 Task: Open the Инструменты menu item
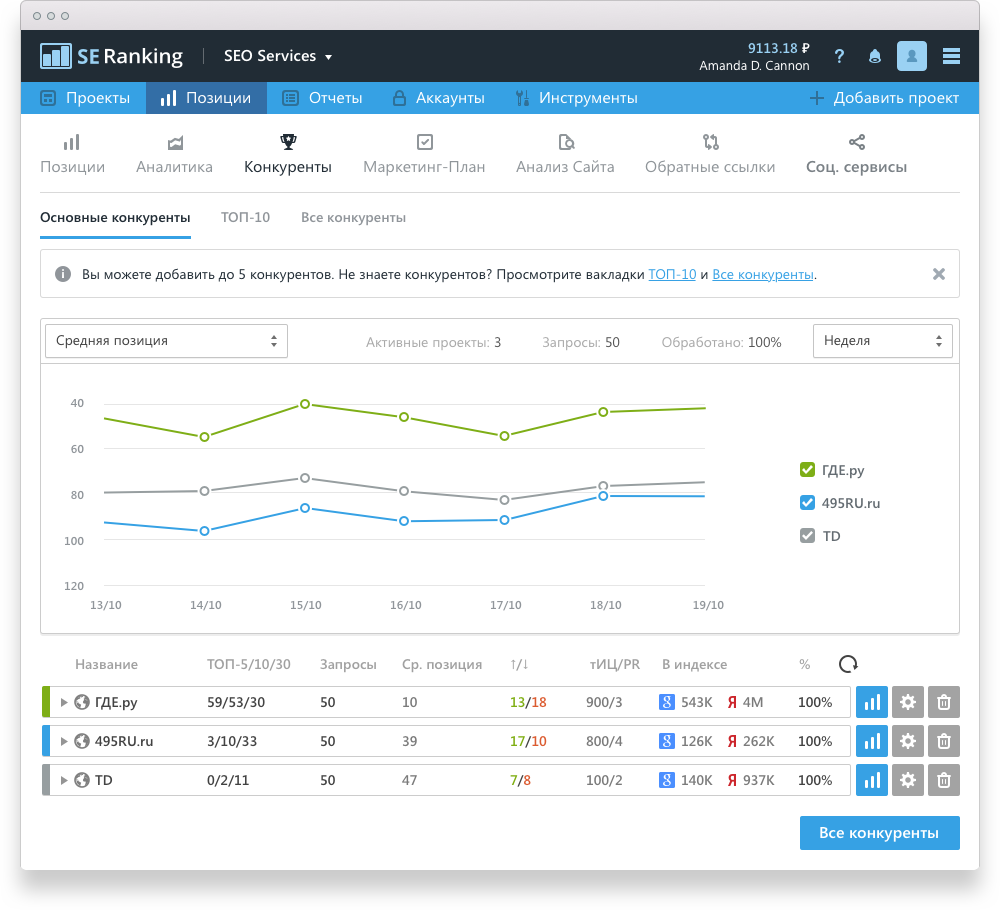click(x=577, y=98)
